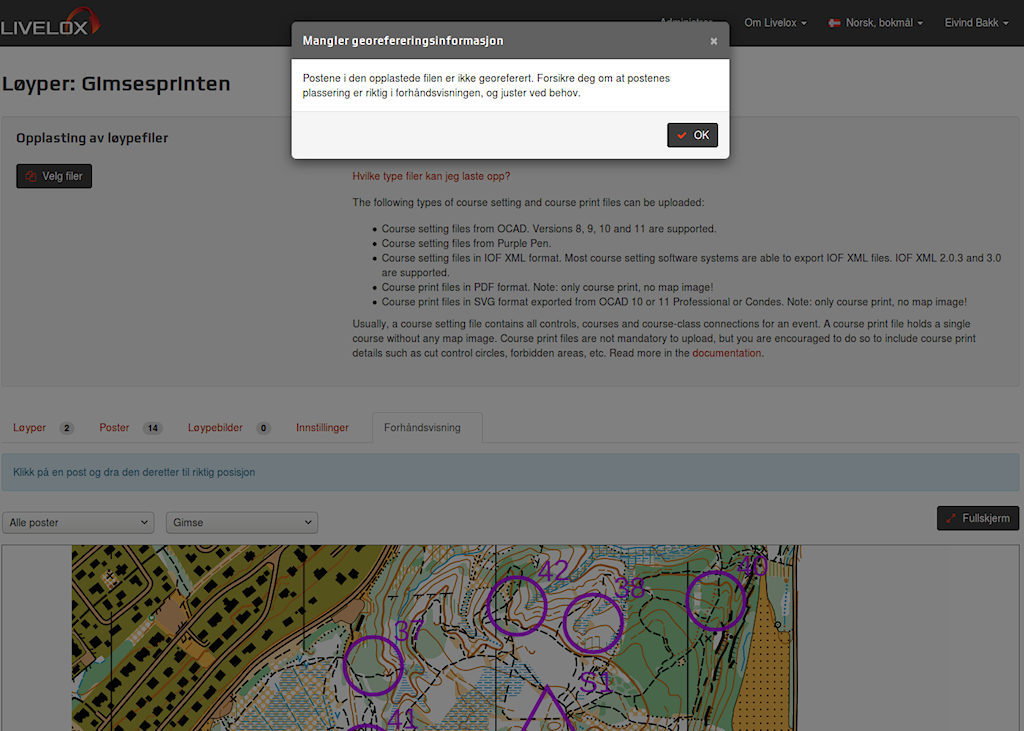Screen dimensions: 1024x731
Task: Click the 'Løyper: Gimsesprinten' page heading
Action: 116,84
